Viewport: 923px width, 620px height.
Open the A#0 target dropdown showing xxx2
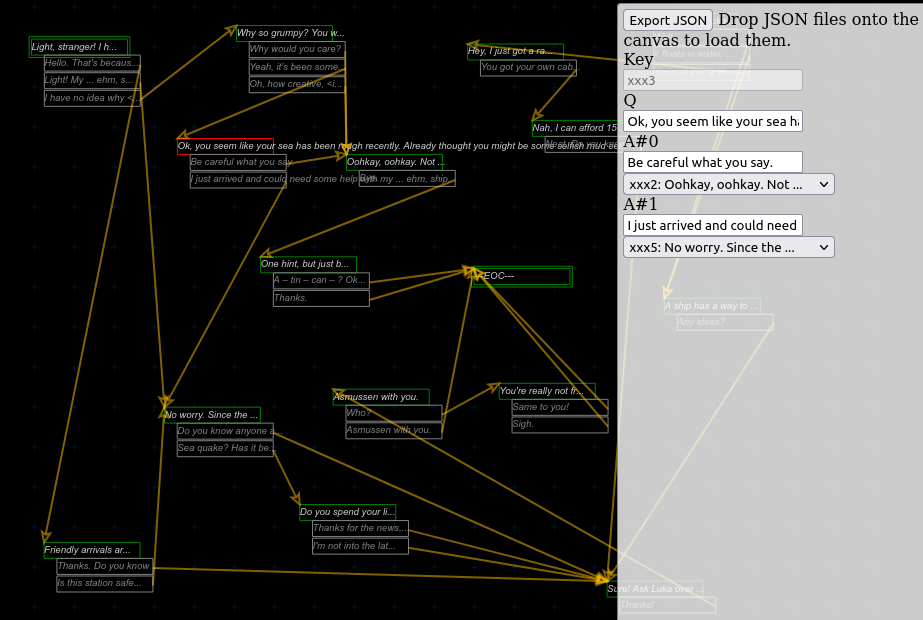pyautogui.click(x=728, y=184)
